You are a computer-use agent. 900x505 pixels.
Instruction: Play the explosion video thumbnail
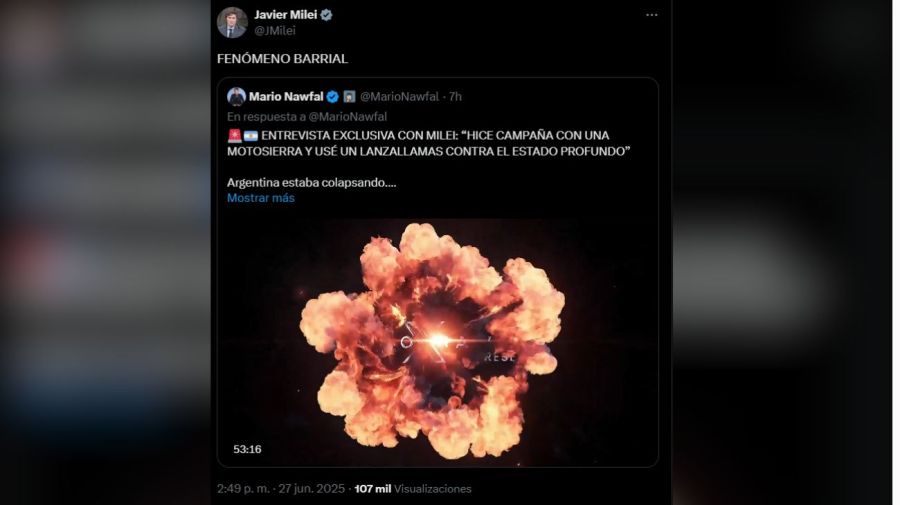point(437,341)
